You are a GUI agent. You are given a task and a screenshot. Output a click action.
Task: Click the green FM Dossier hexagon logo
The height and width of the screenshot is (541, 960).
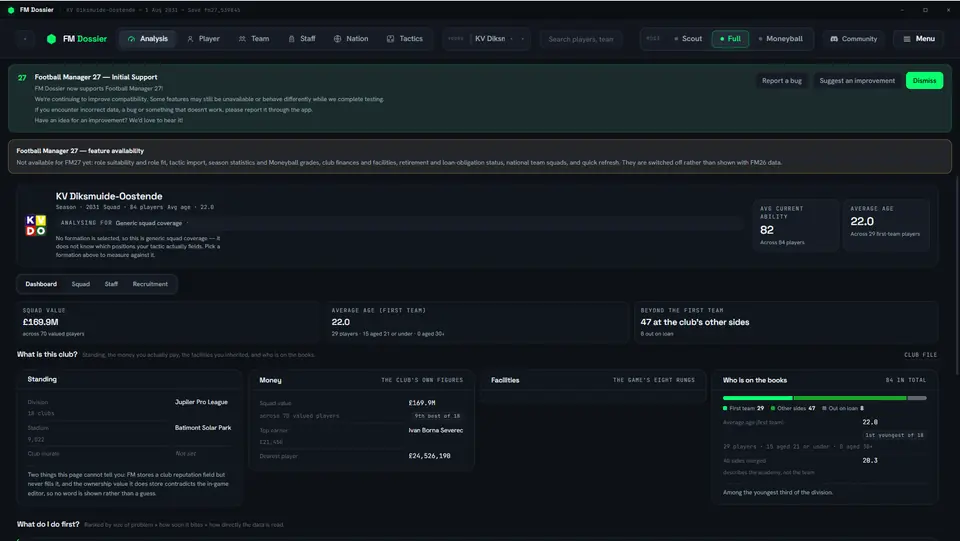click(51, 39)
